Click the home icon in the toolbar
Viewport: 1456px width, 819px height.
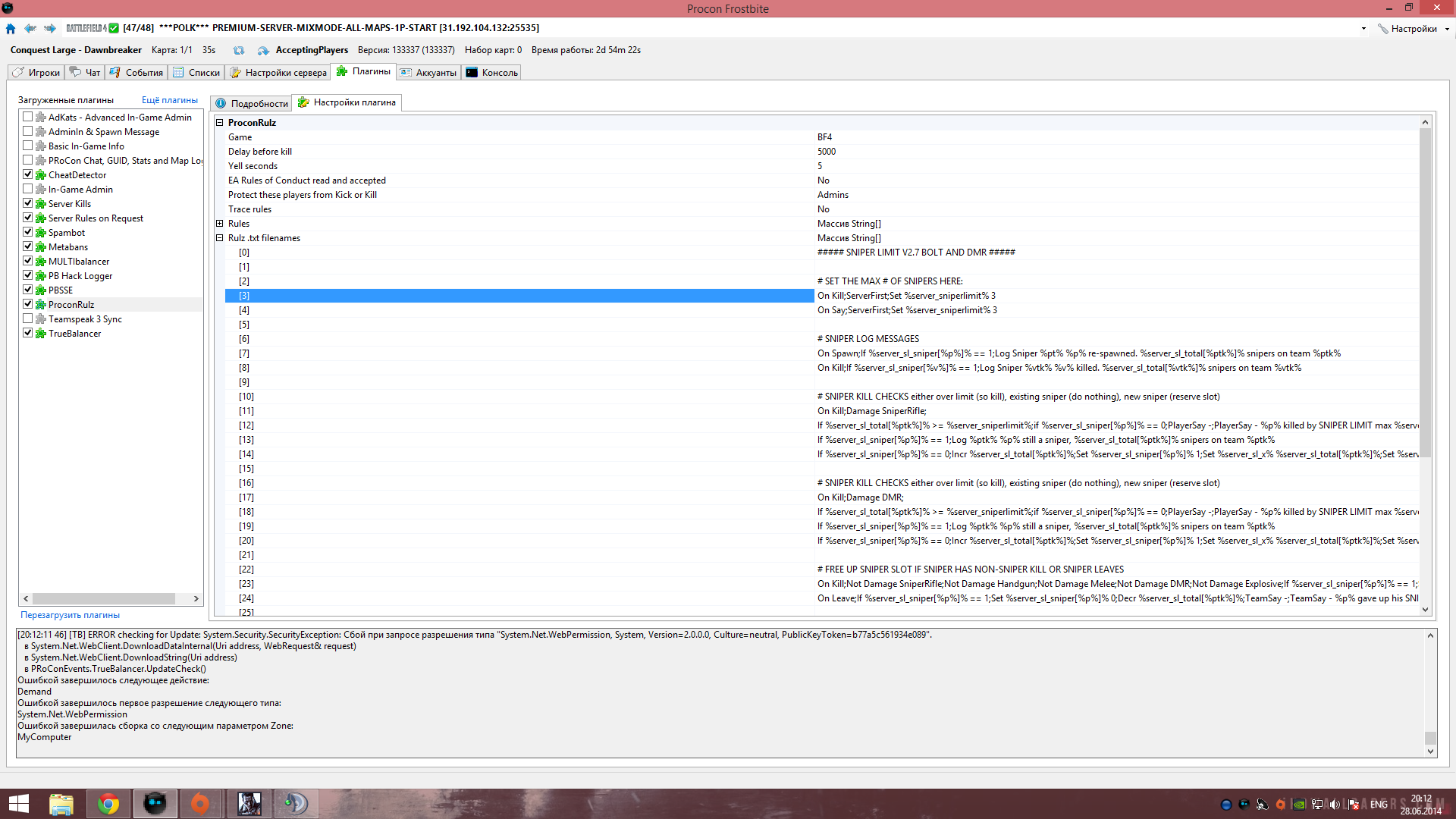tap(11, 29)
